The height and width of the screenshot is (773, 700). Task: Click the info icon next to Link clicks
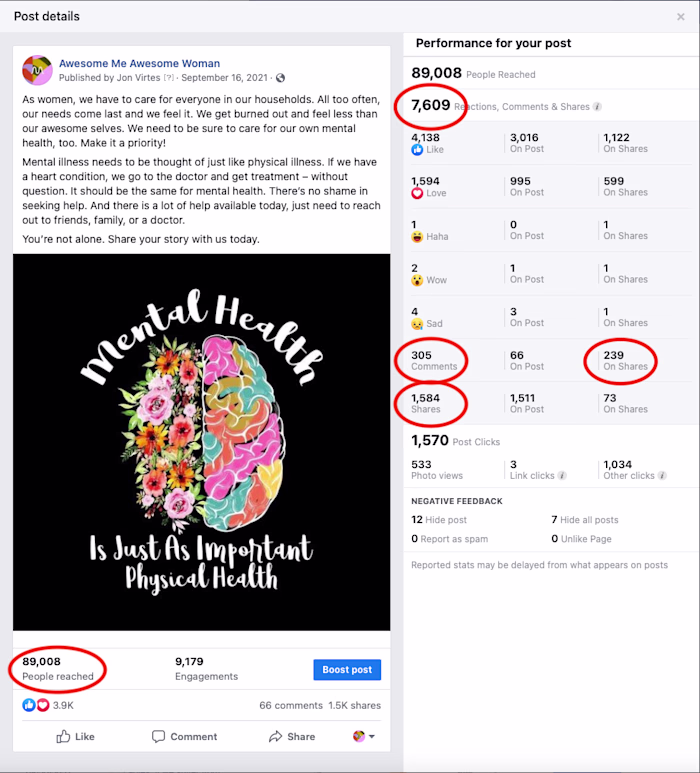point(562,476)
